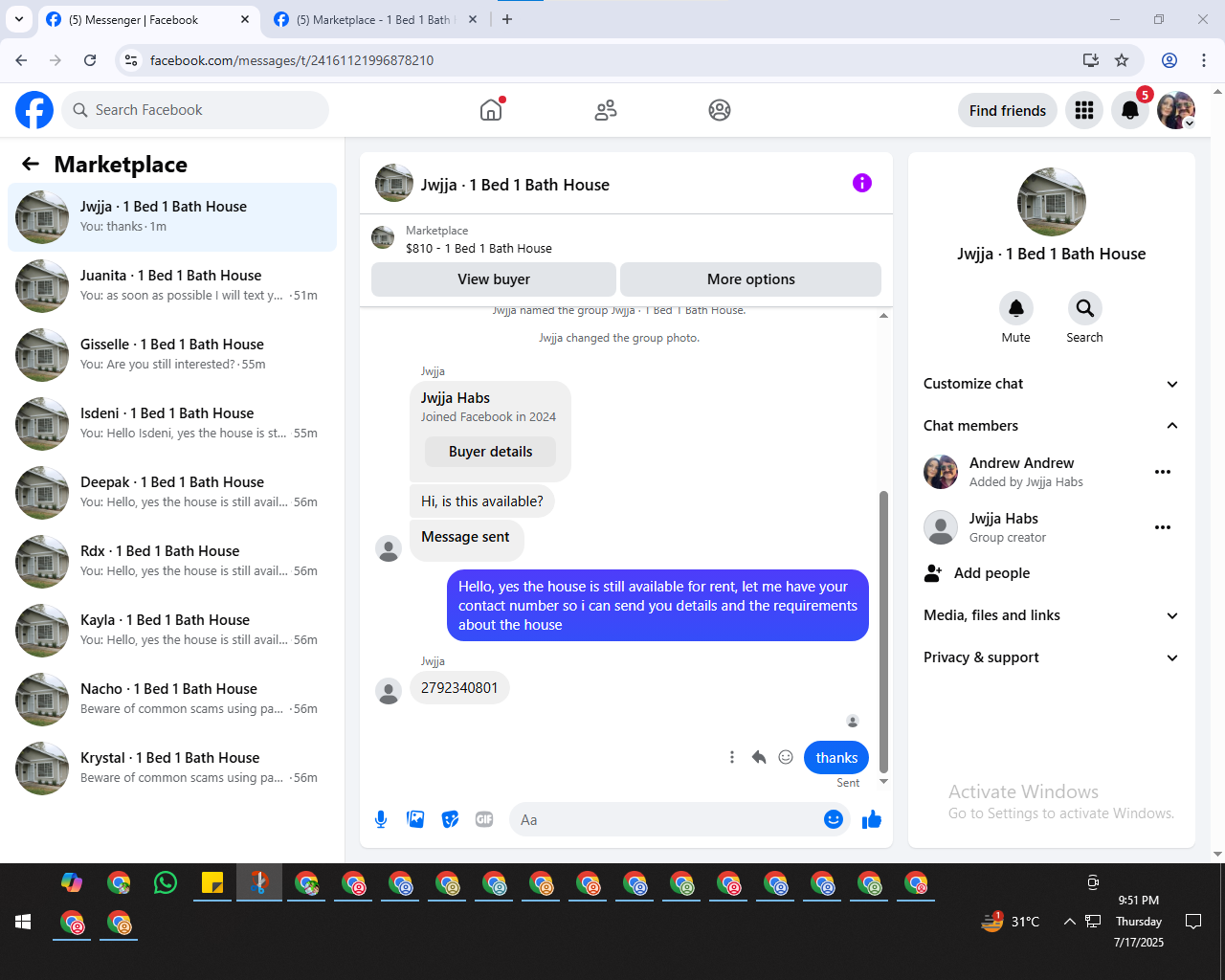Open Gisselle 1 Bed 1 Bath House chat
This screenshot has height=980, width=1225.
tap(172, 354)
